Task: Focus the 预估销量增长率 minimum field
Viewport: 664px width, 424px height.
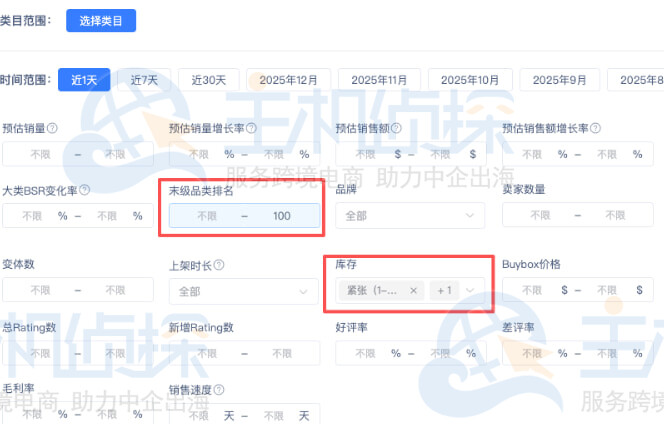Action: 198,154
